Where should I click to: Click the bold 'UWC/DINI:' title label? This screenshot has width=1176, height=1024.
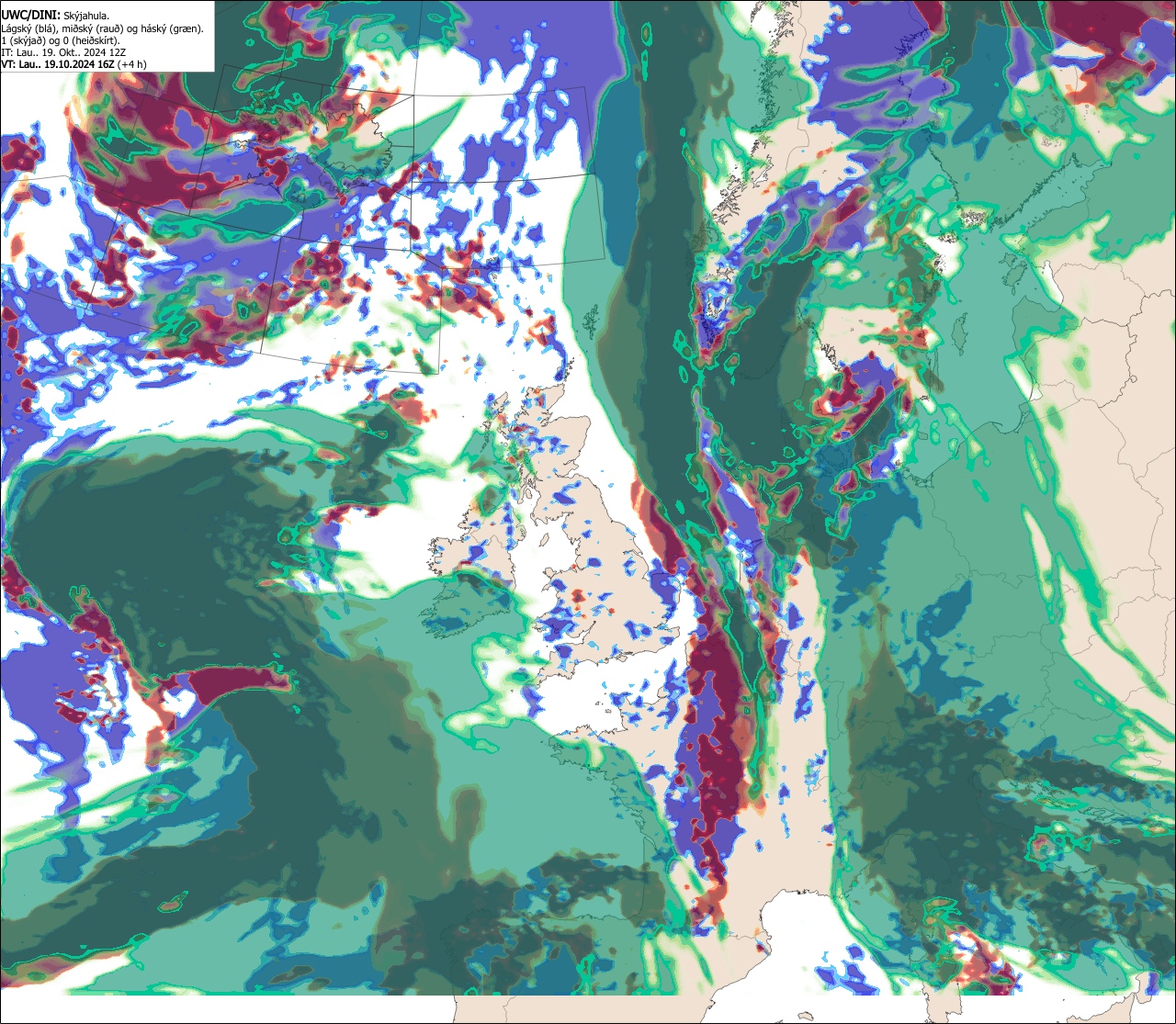point(31,16)
